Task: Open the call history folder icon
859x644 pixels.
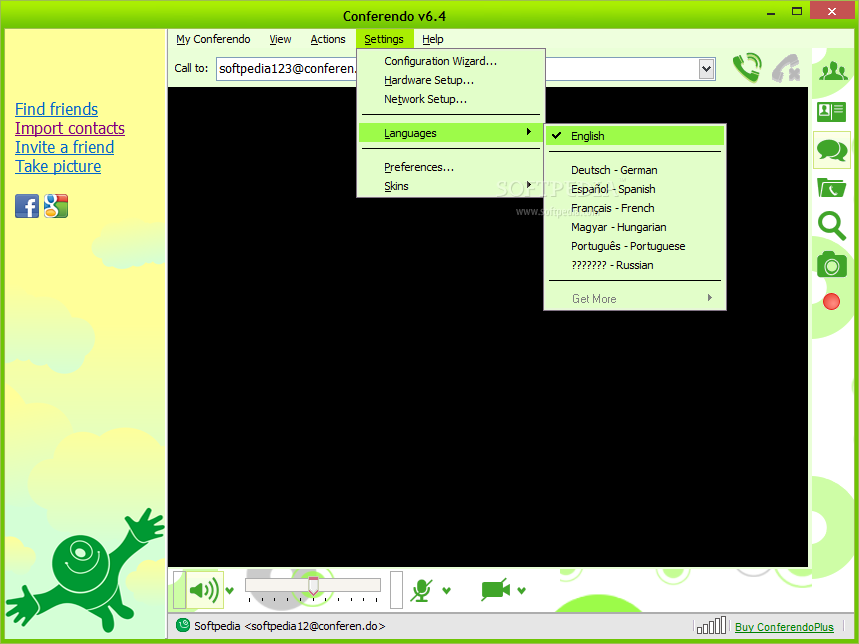Action: click(x=831, y=188)
